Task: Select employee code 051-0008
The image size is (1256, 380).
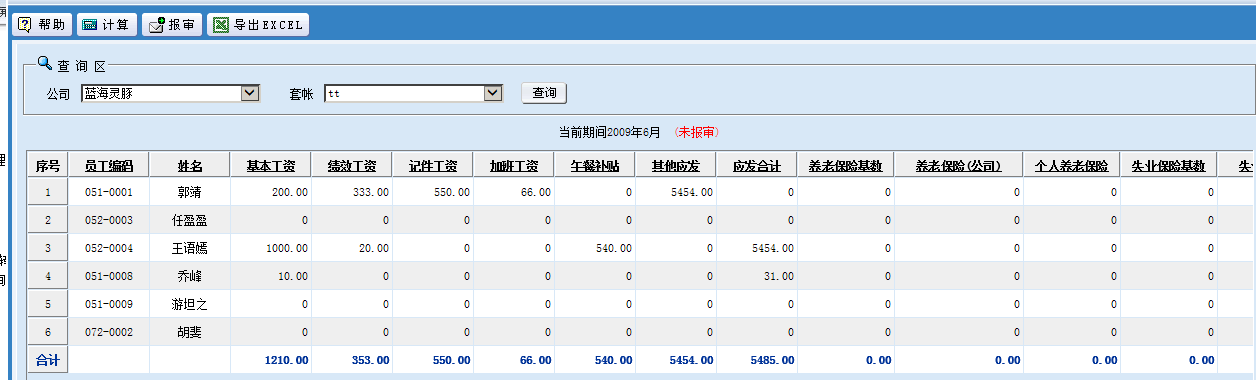Action: (x=109, y=275)
